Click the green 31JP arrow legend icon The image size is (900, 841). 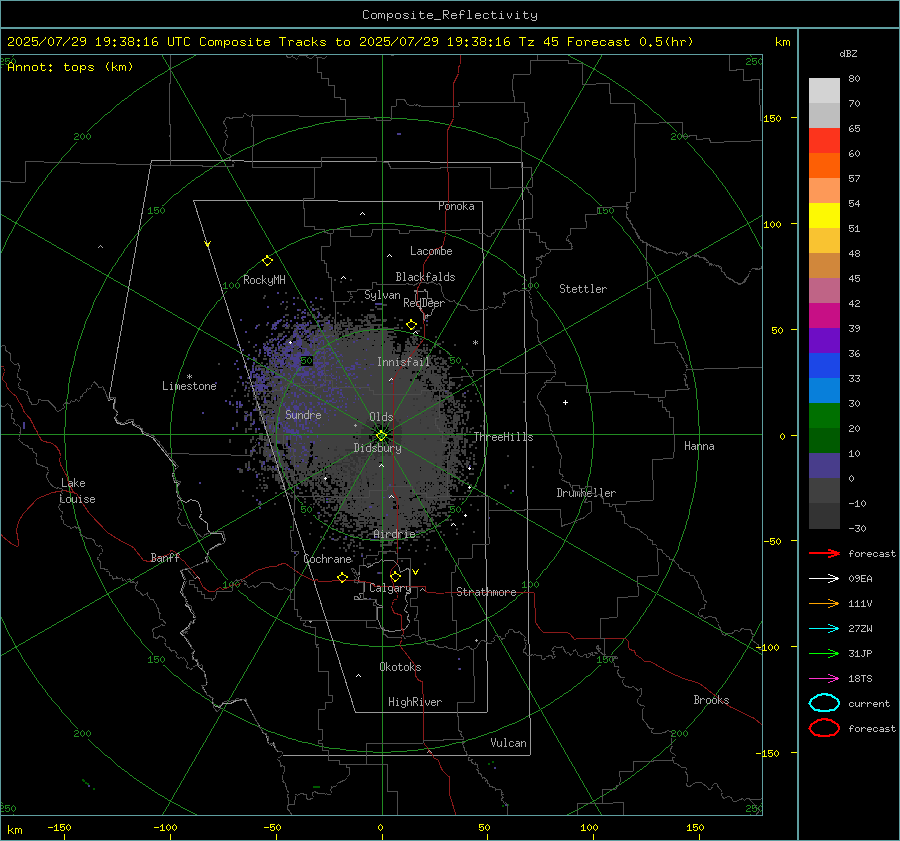pos(824,653)
